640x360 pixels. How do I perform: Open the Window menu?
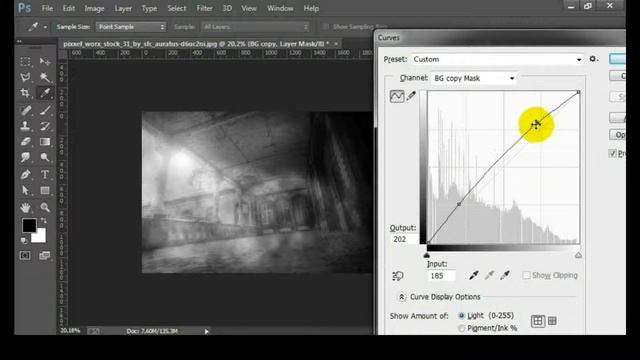tap(280, 8)
